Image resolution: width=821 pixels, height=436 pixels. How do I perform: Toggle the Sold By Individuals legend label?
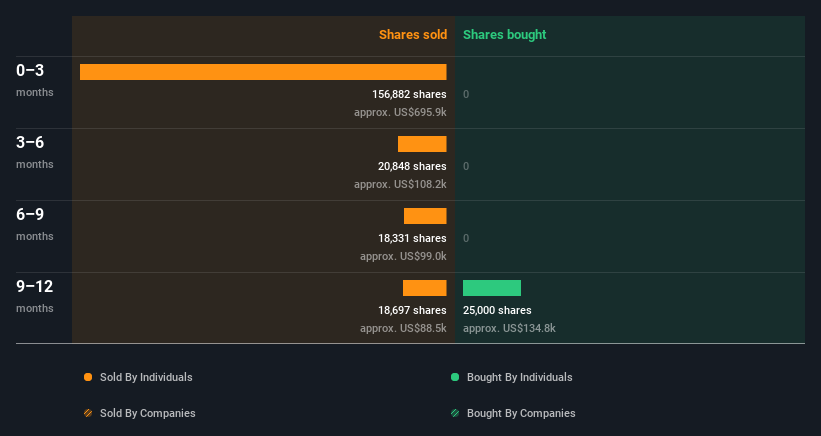146,377
